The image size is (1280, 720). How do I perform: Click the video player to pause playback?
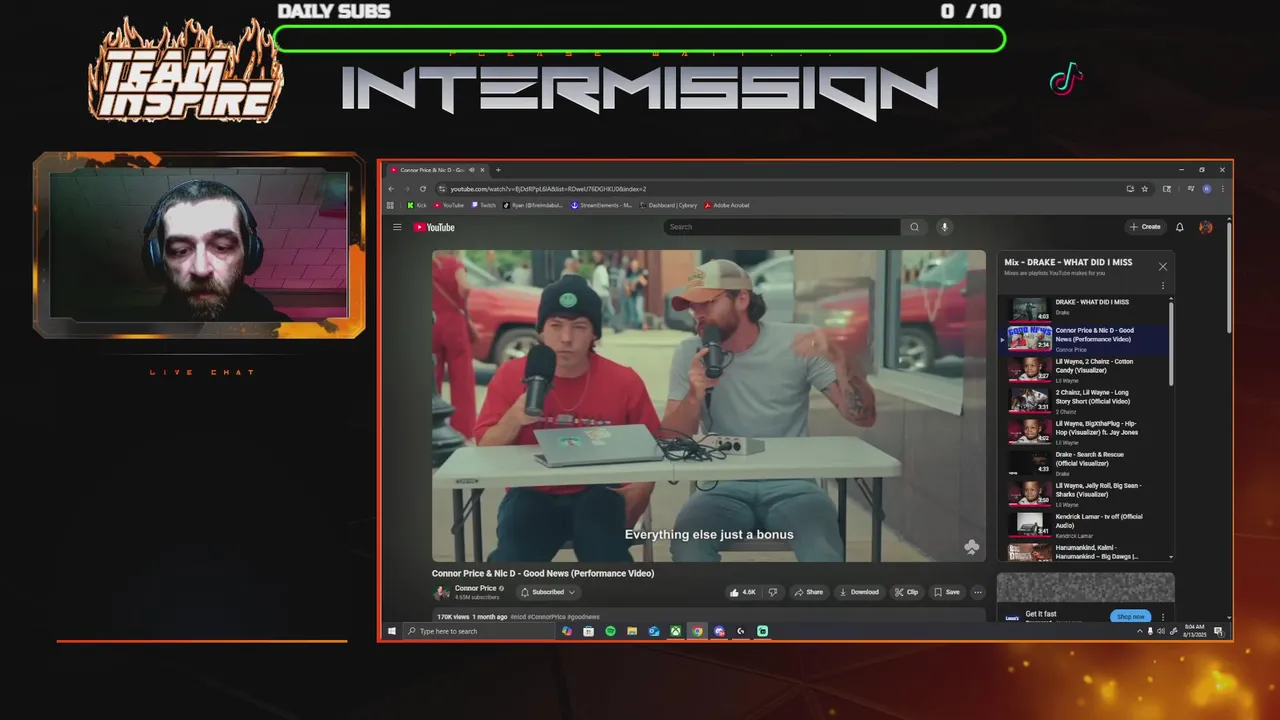tap(708, 405)
